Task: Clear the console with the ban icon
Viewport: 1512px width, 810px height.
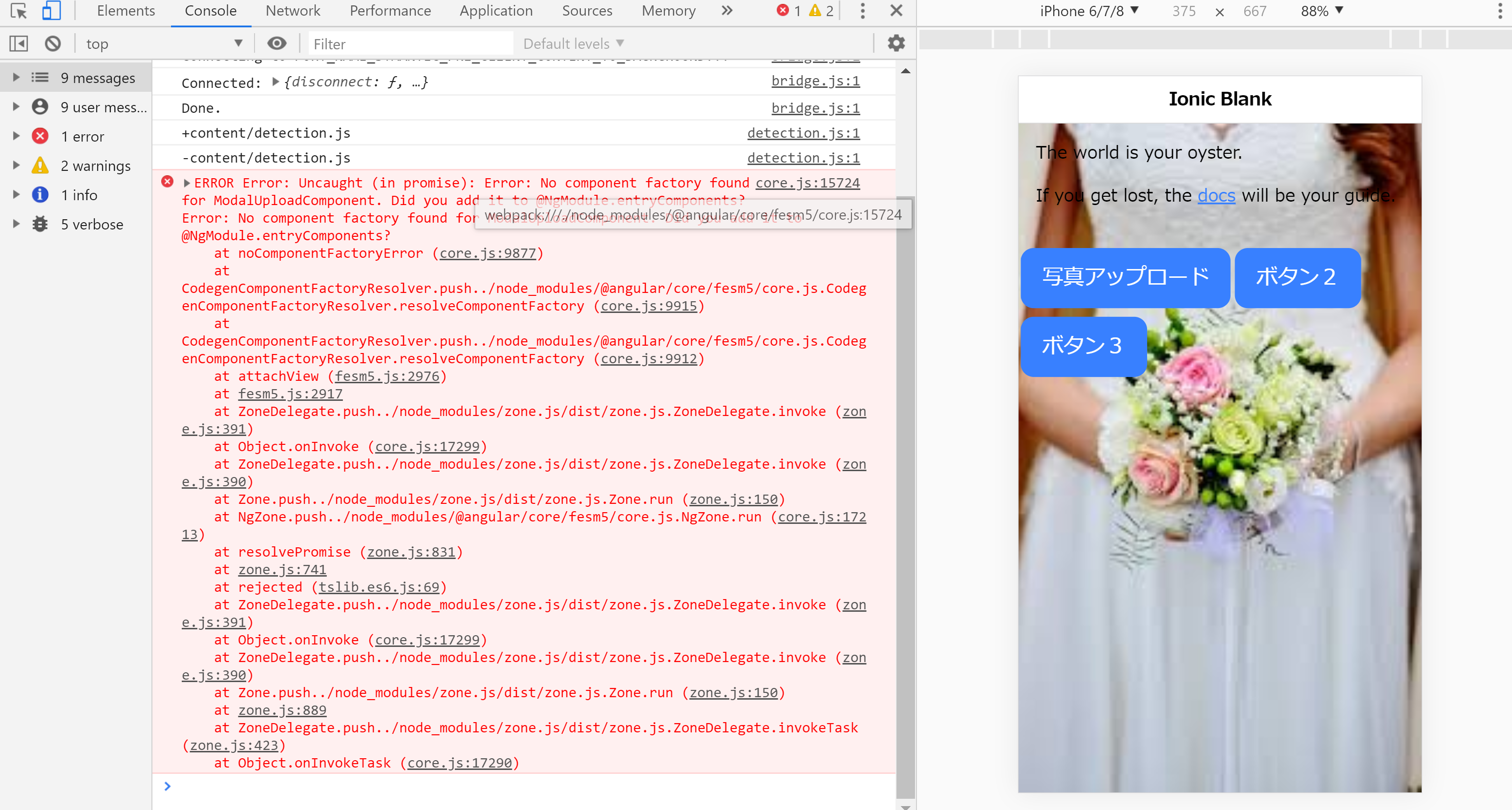Action: pyautogui.click(x=53, y=43)
